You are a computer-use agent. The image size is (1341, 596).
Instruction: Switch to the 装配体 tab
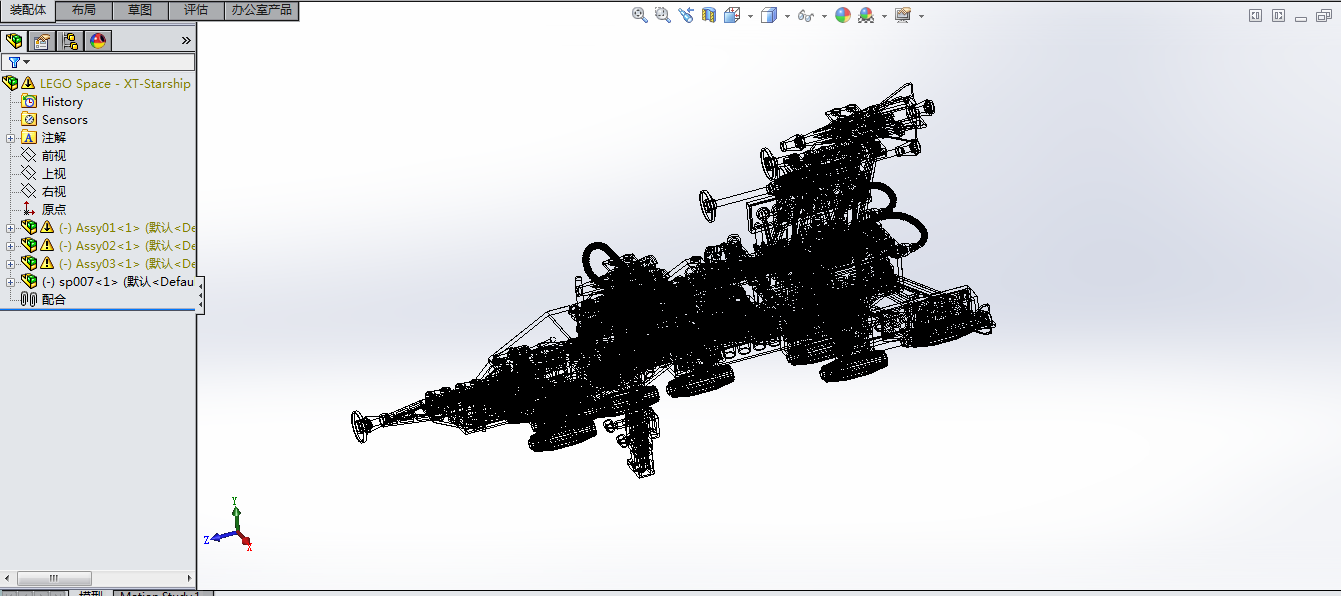coord(28,10)
